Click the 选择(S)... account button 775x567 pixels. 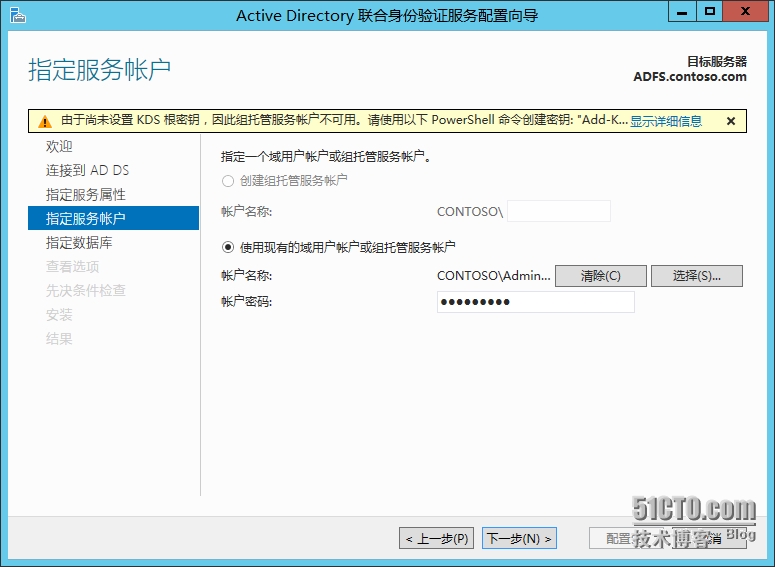(x=696, y=276)
